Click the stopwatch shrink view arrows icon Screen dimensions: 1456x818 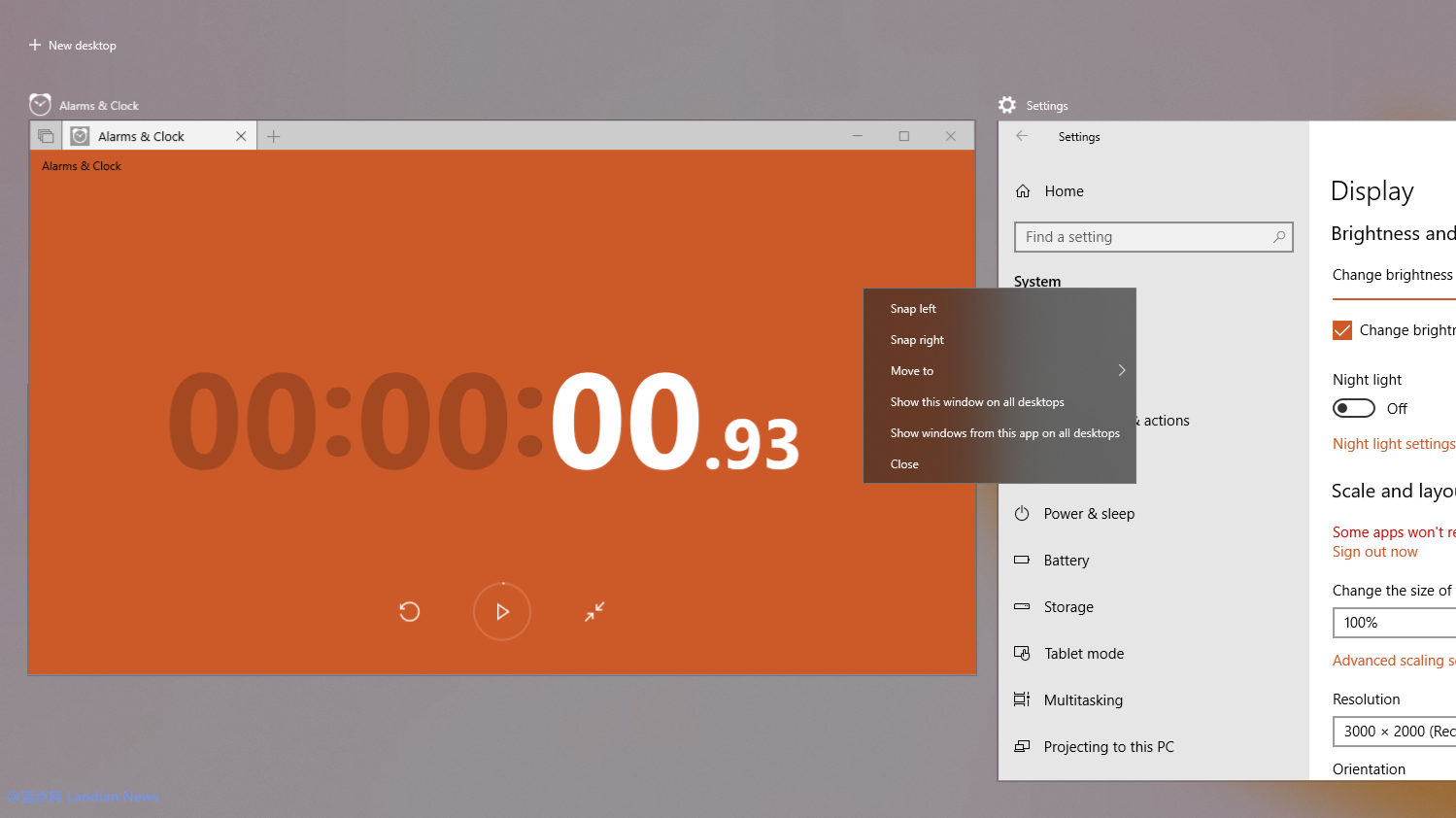pos(594,611)
